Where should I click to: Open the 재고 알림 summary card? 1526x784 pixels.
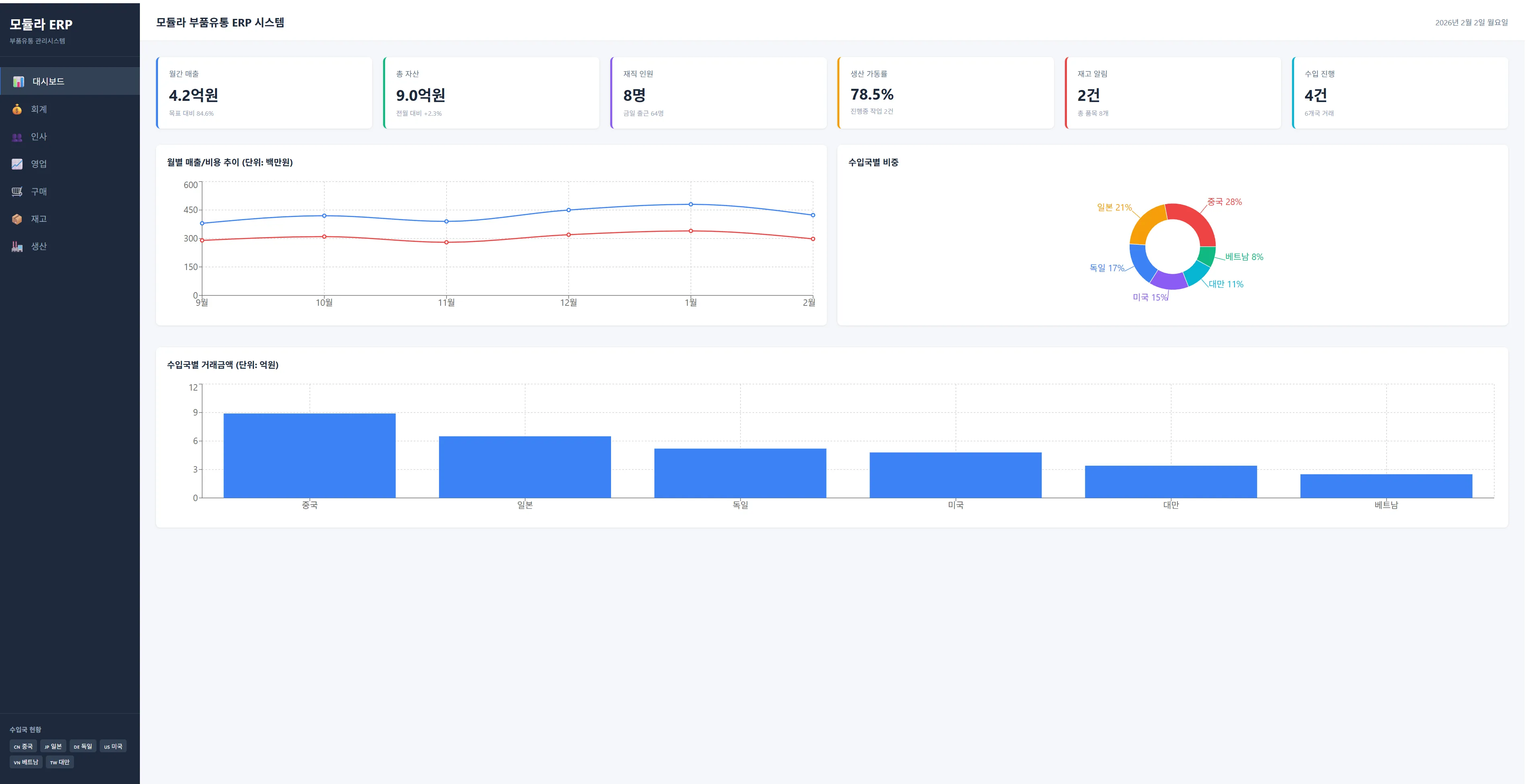[1173, 93]
